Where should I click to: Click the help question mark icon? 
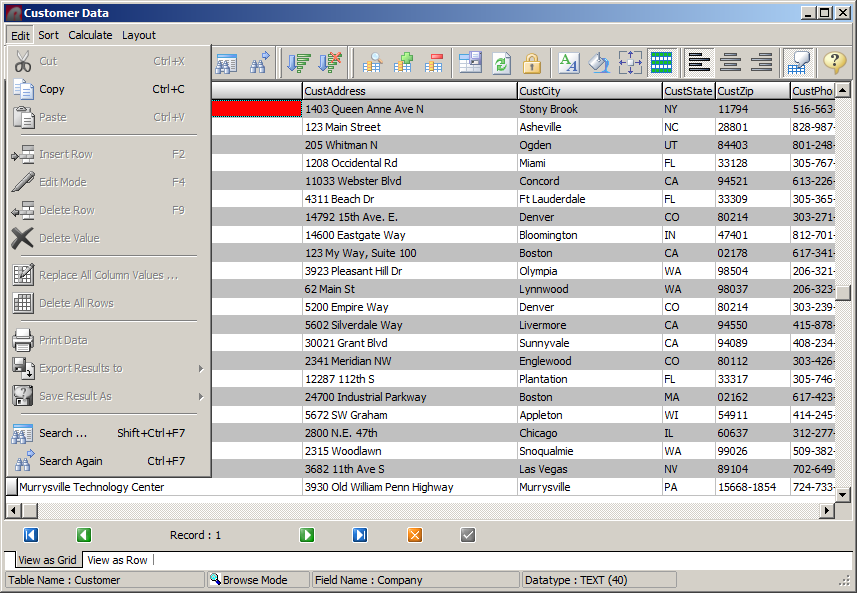[x=834, y=63]
